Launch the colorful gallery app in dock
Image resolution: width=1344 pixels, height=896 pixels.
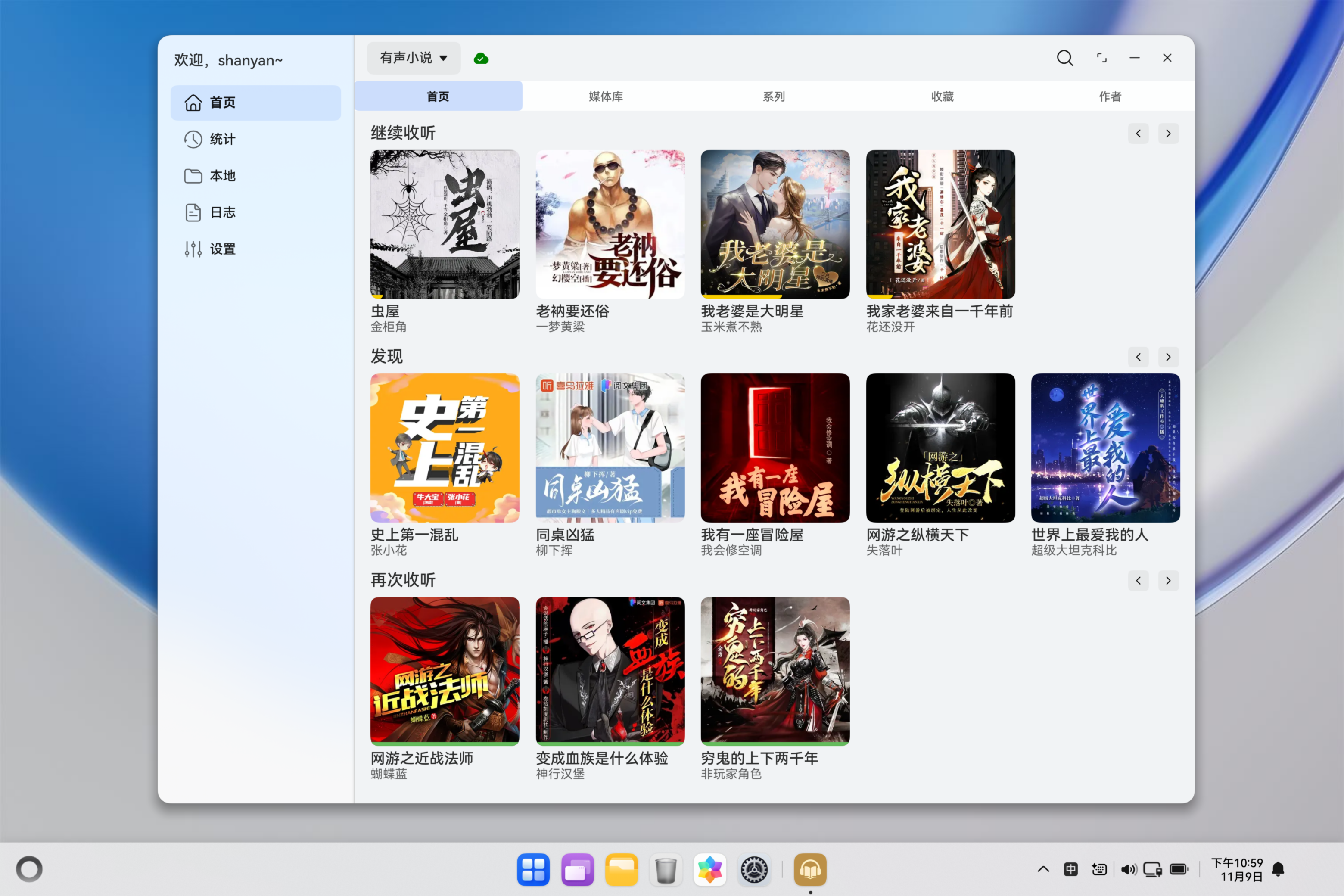tap(710, 870)
